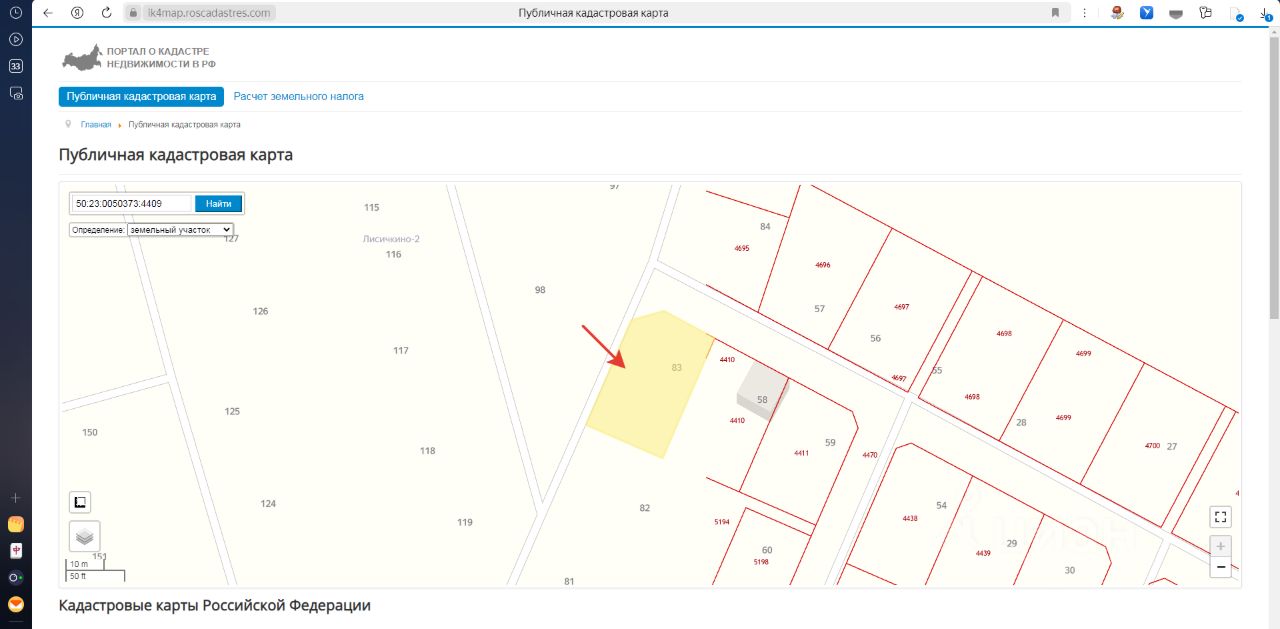Click the blue bird extension icon
This screenshot has width=1280, height=629.
tap(1148, 13)
